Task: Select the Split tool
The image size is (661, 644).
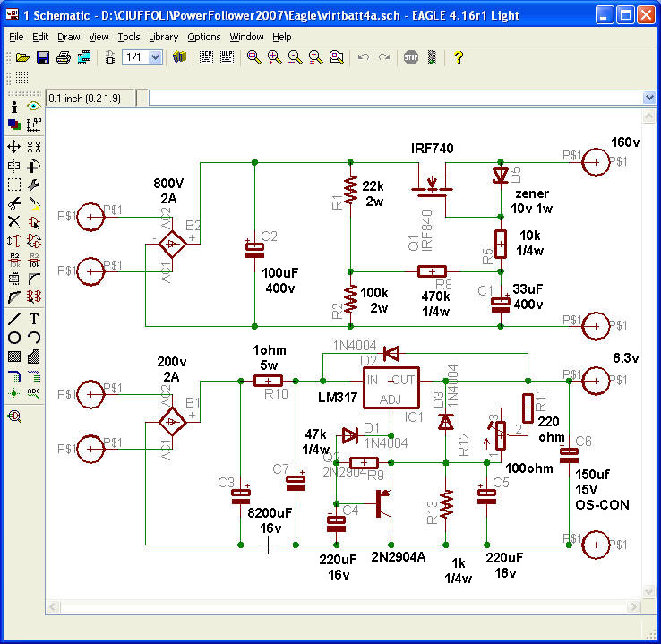Action: click(14, 297)
